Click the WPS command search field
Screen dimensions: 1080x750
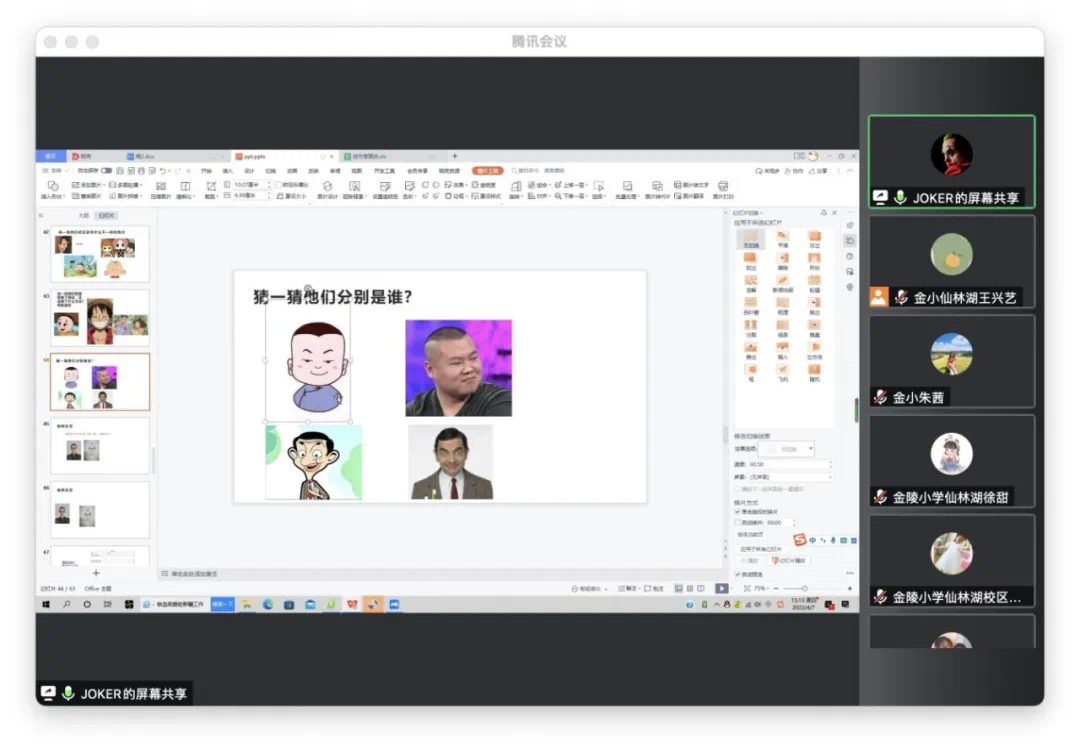[539, 170]
